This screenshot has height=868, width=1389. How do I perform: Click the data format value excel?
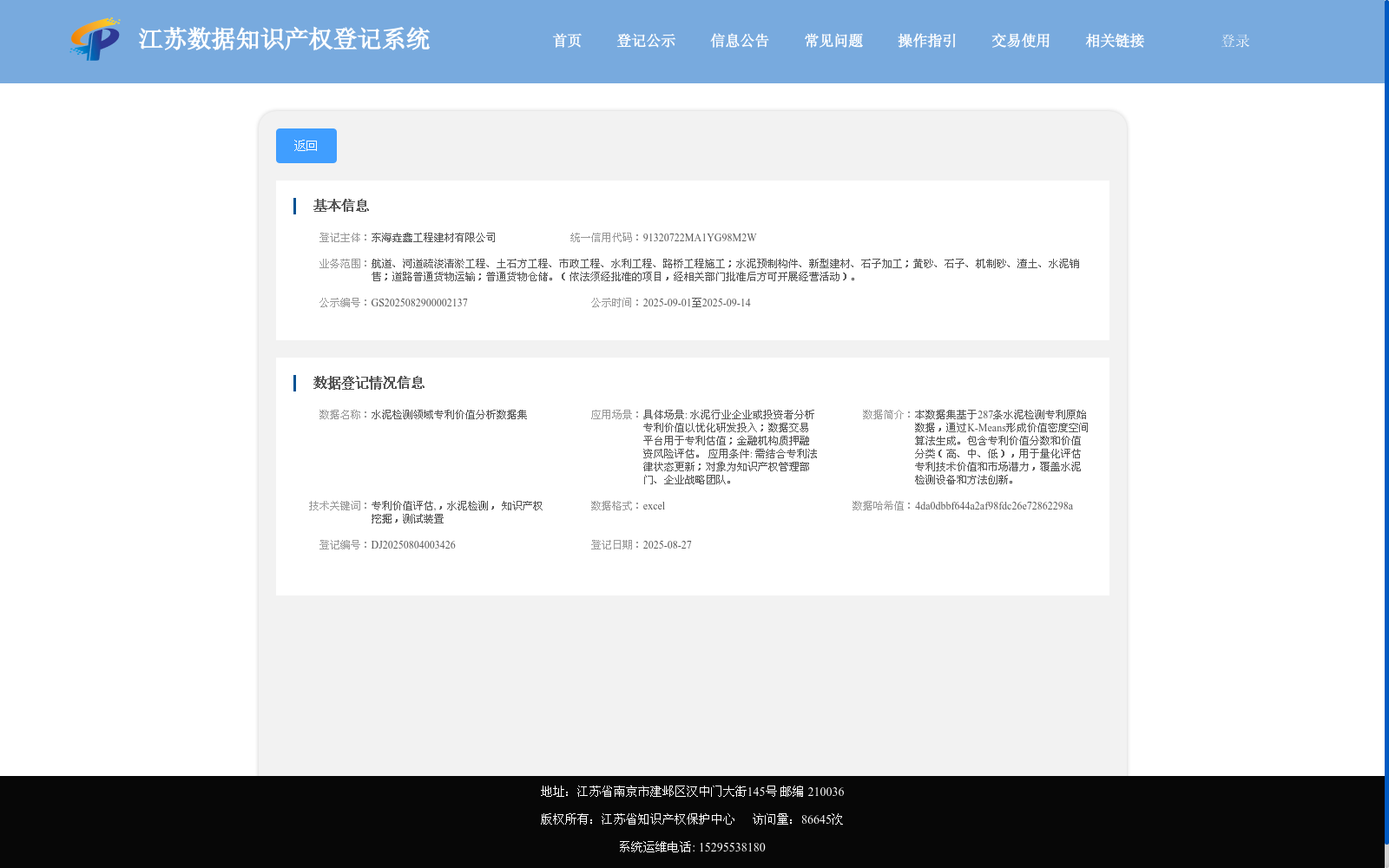[654, 506]
